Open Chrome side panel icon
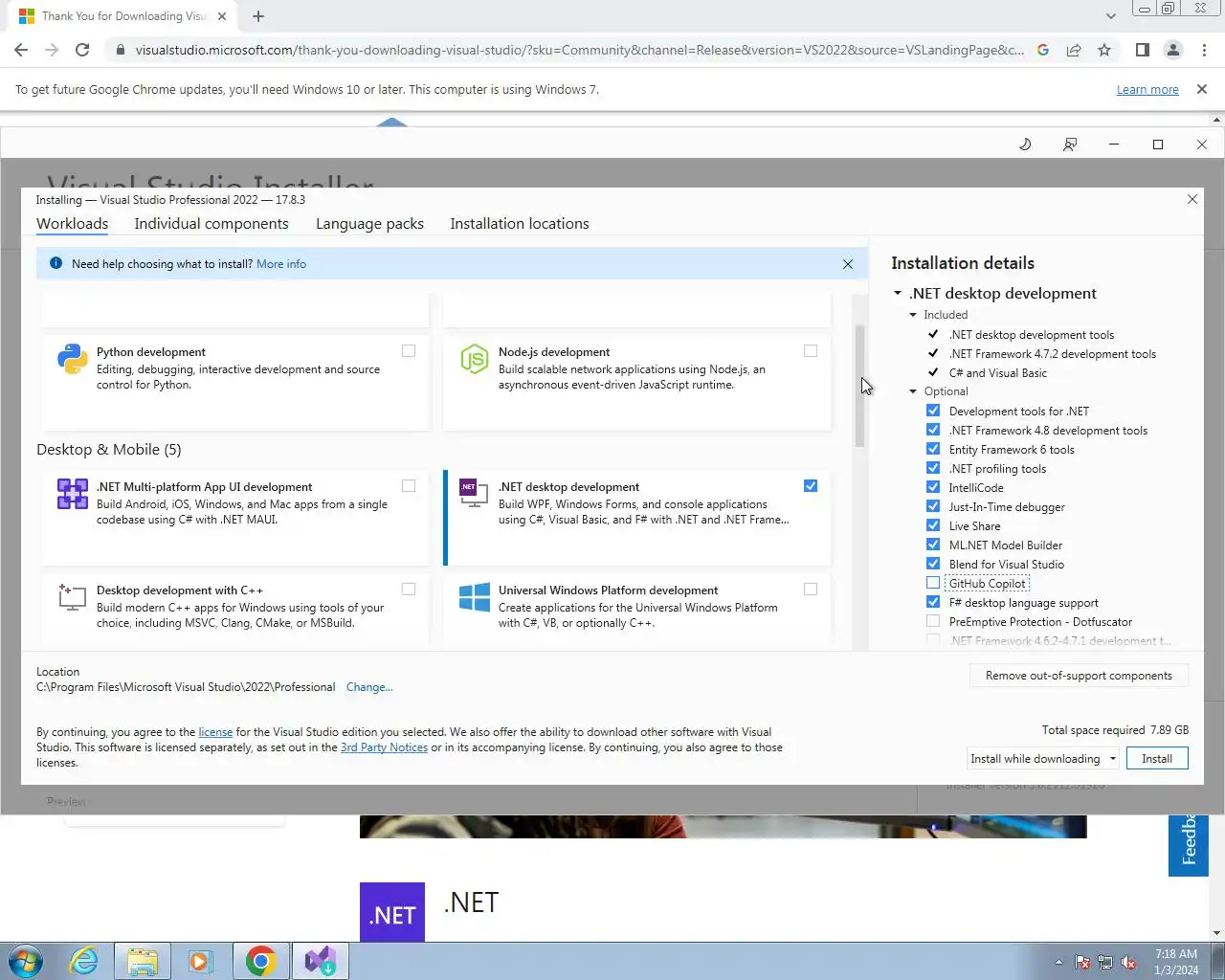 pos(1142,50)
